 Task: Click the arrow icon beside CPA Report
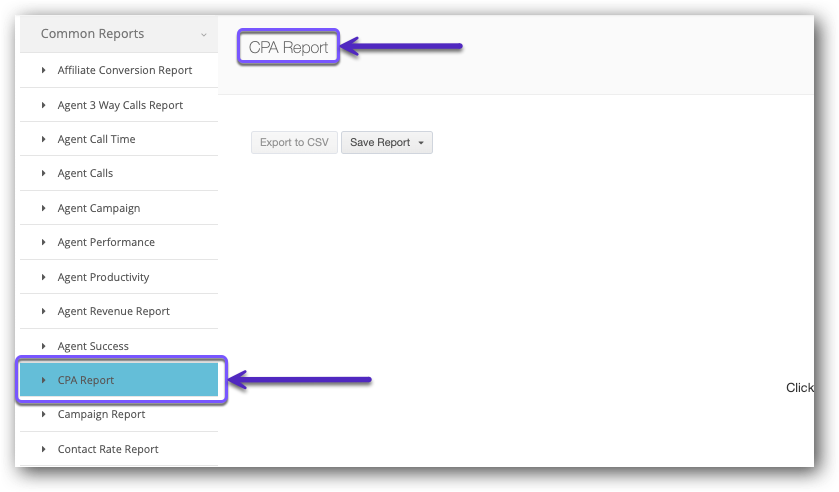[44, 380]
